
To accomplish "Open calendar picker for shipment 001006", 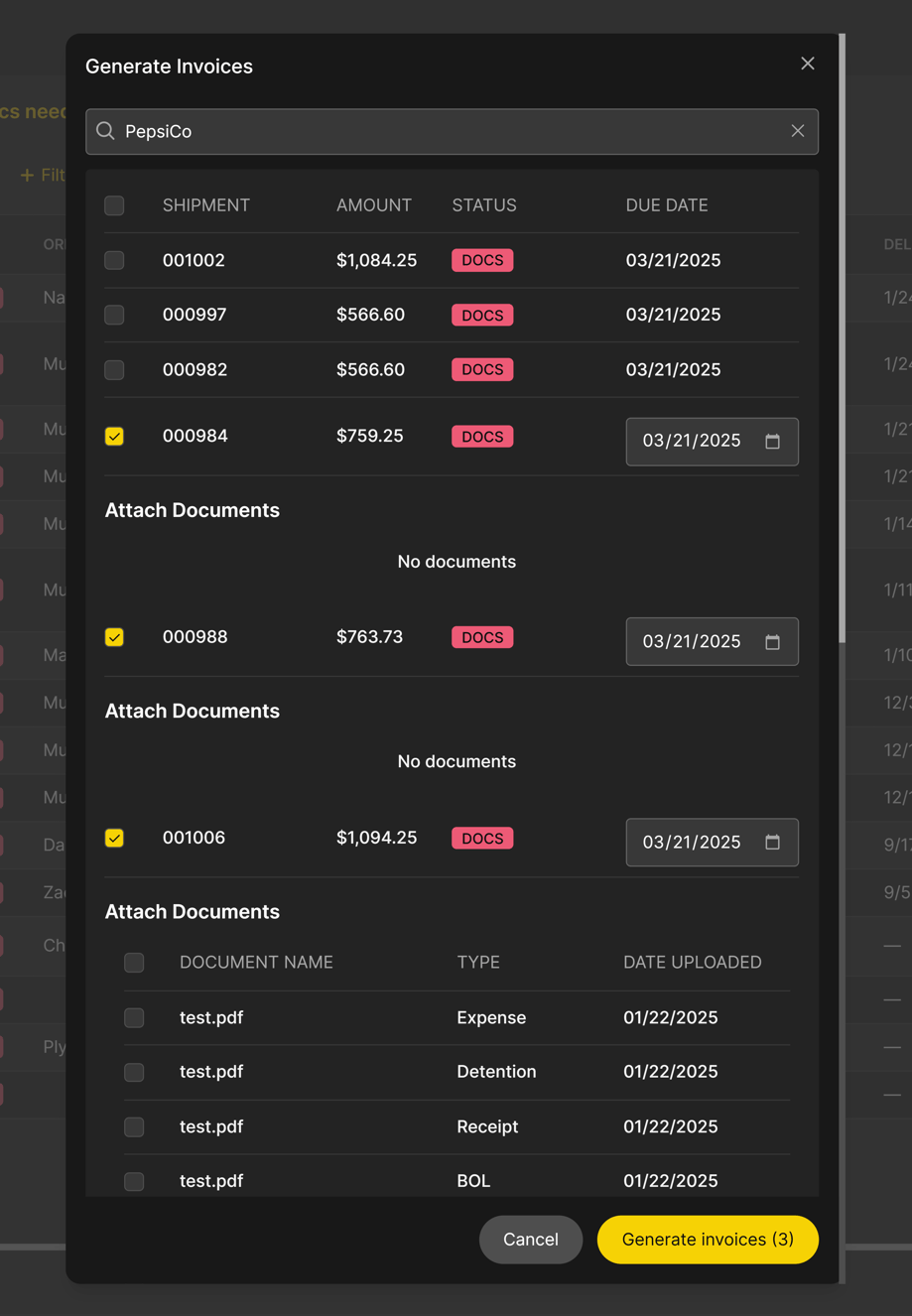I will pyautogui.click(x=772, y=842).
